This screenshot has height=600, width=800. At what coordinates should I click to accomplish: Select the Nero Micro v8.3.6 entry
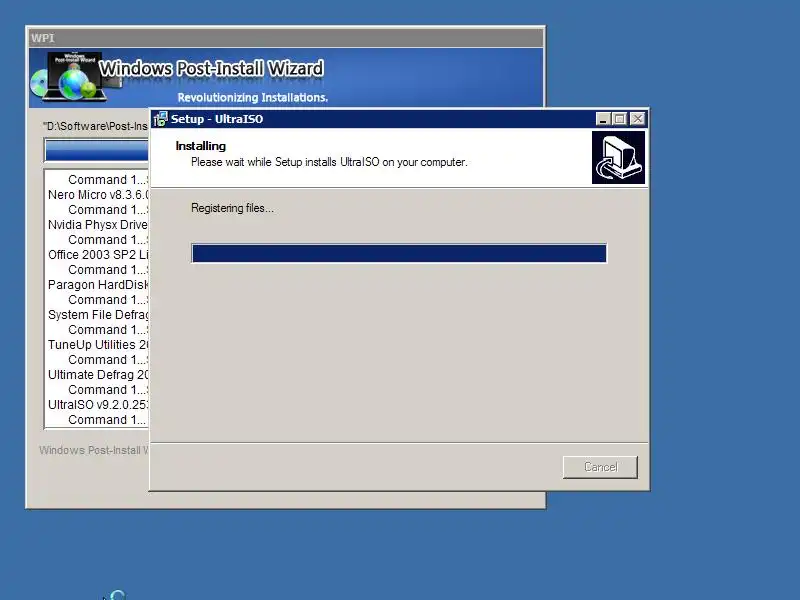[x=98, y=195]
